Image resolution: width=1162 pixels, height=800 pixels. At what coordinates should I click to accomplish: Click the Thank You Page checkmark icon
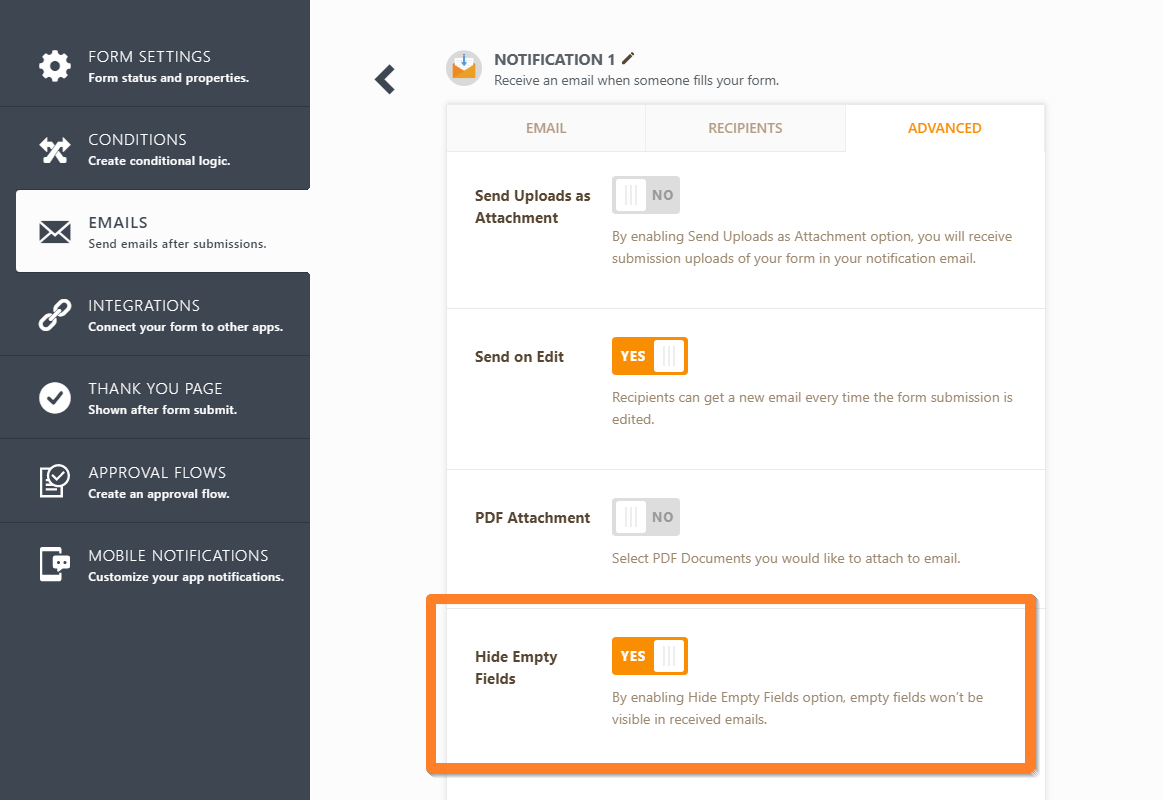pyautogui.click(x=54, y=398)
